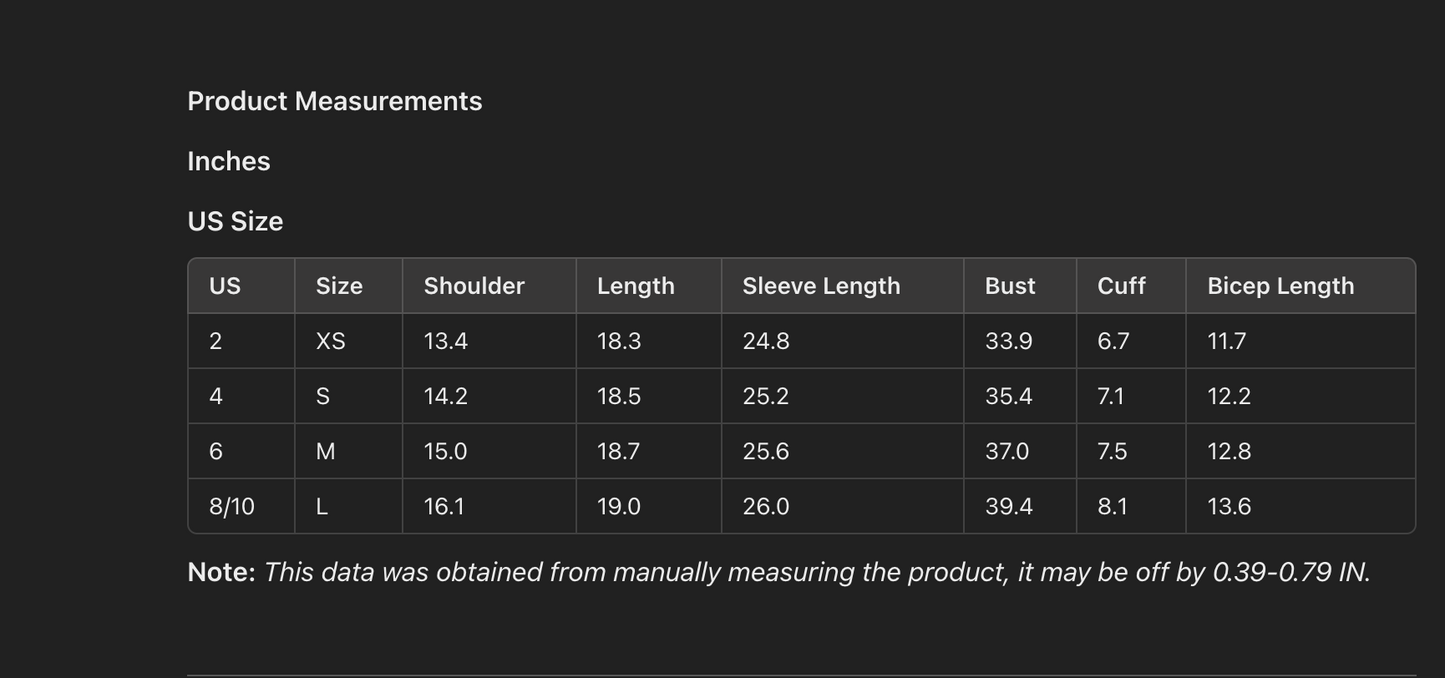Click the Cuff column header

(x=1121, y=286)
